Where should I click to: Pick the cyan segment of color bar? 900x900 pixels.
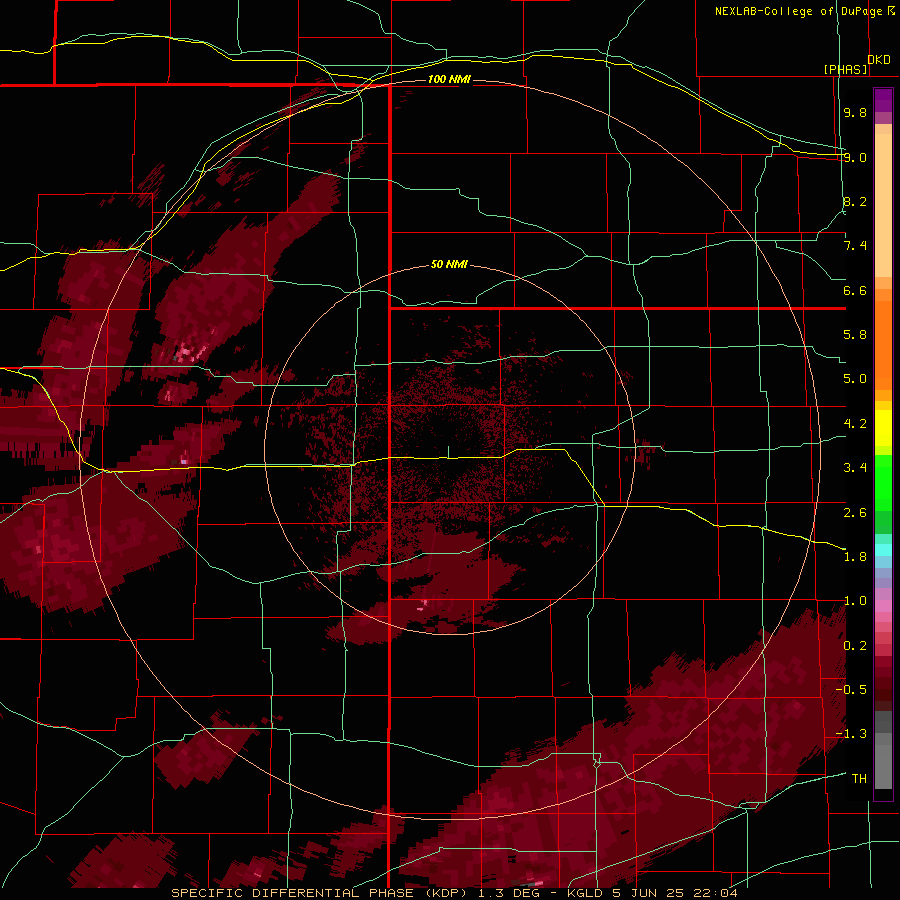pyautogui.click(x=883, y=550)
